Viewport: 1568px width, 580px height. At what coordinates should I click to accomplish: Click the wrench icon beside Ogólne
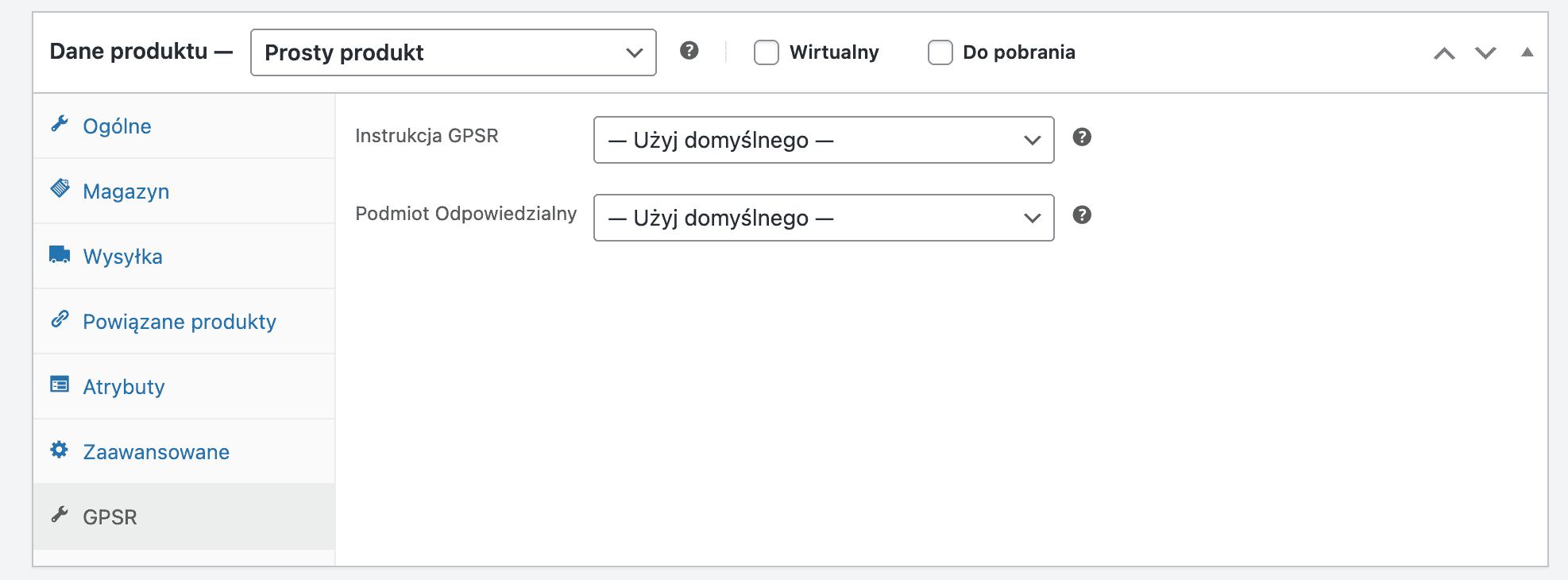[x=60, y=124]
